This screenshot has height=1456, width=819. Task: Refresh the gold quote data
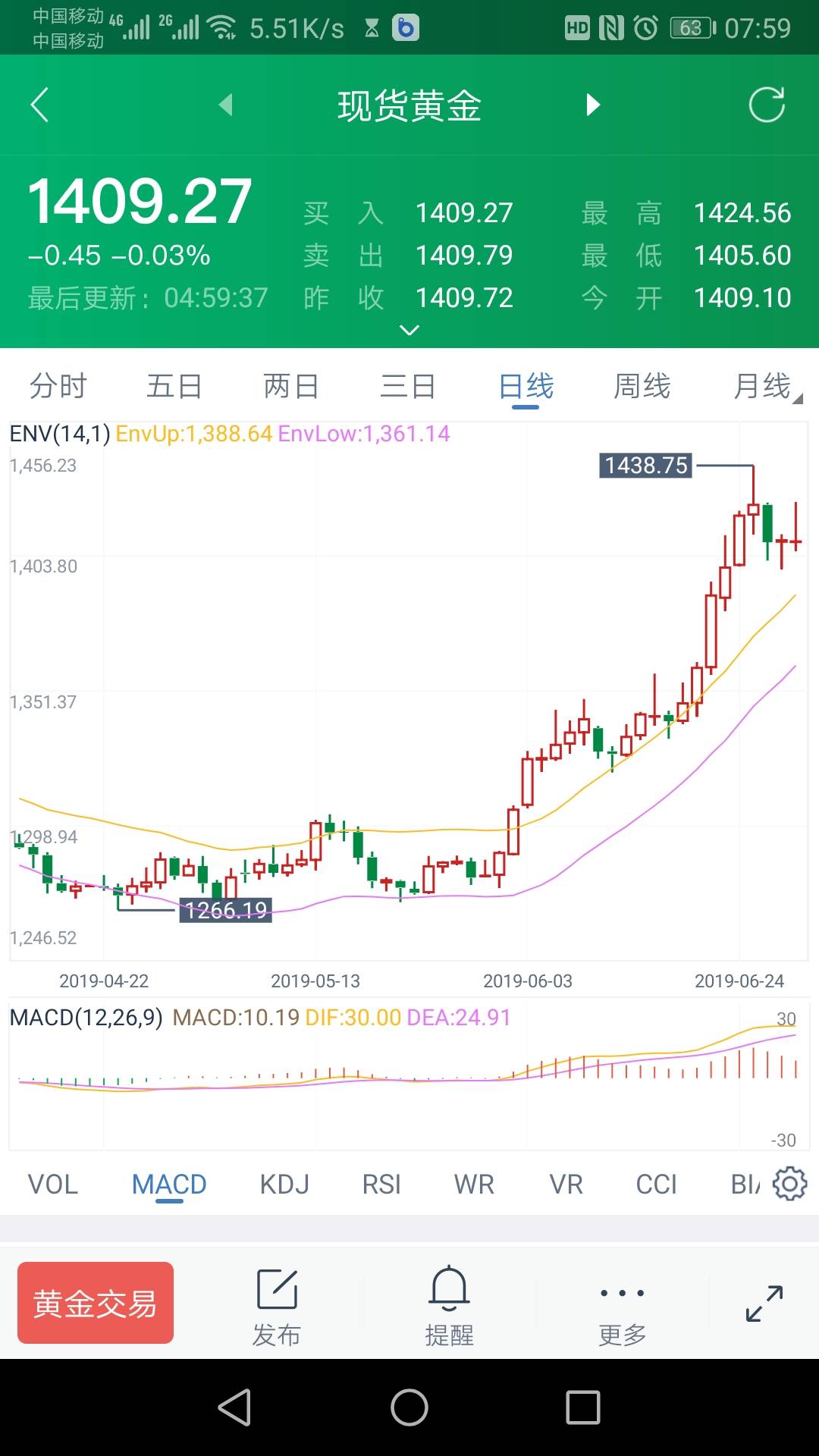[767, 105]
